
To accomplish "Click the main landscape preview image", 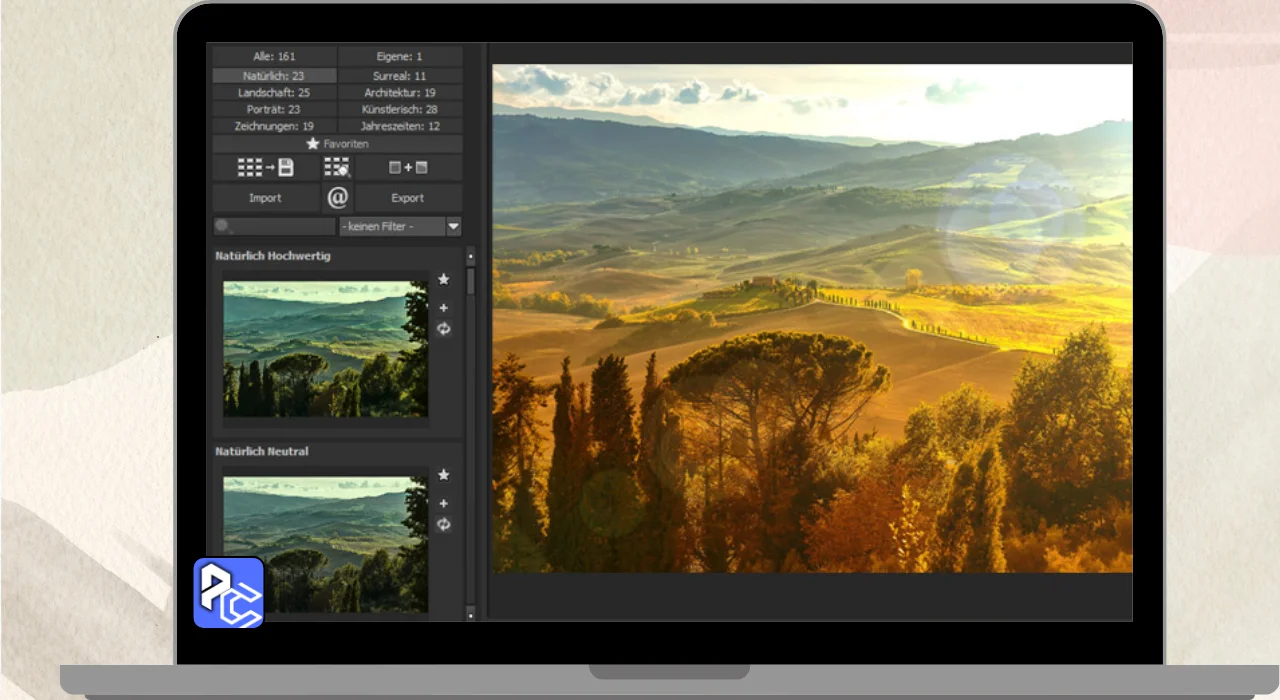I will 812,319.
